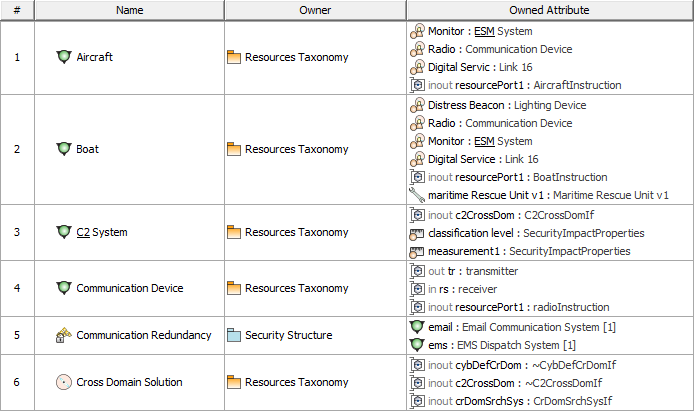Click the email attribute shield icon
Image resolution: width=694 pixels, height=411 pixels.
click(418, 327)
